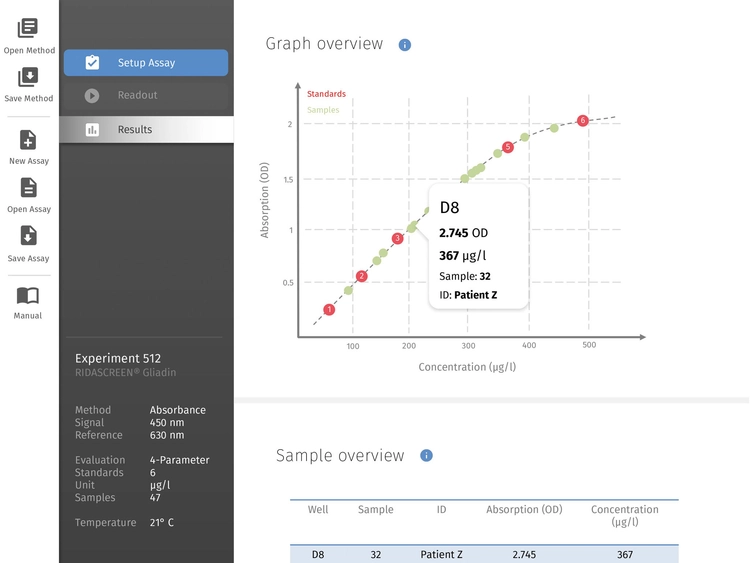Show info for Sample overview
This screenshot has width=750, height=563.
pyautogui.click(x=426, y=455)
